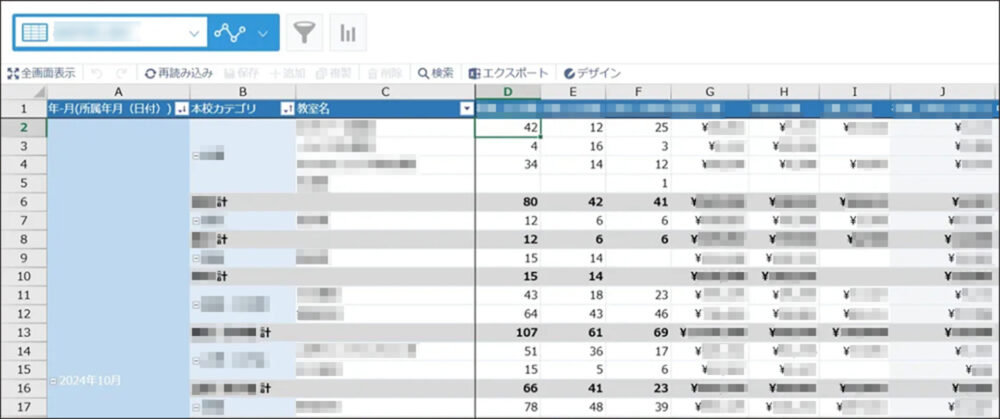Click subtotal cell F6 with value 41
Image resolution: width=1000 pixels, height=419 pixels.
[x=638, y=202]
